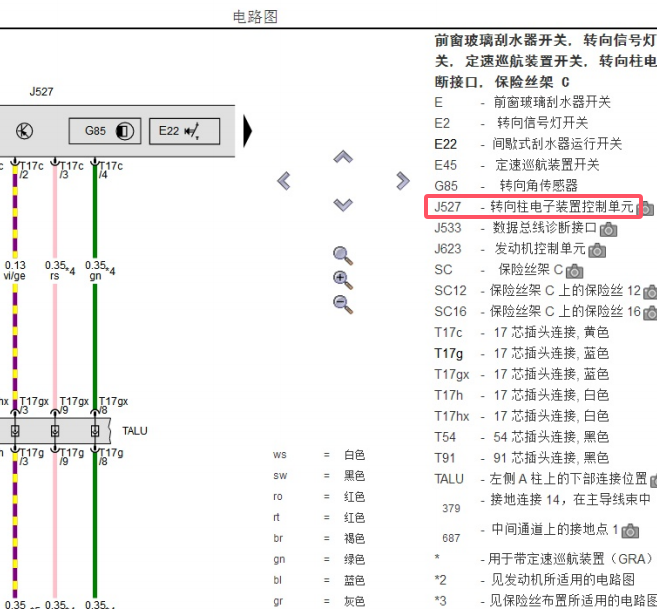Select the G85 legend entry
Image resolution: width=657 pixels, height=609 pixels.
click(506, 186)
